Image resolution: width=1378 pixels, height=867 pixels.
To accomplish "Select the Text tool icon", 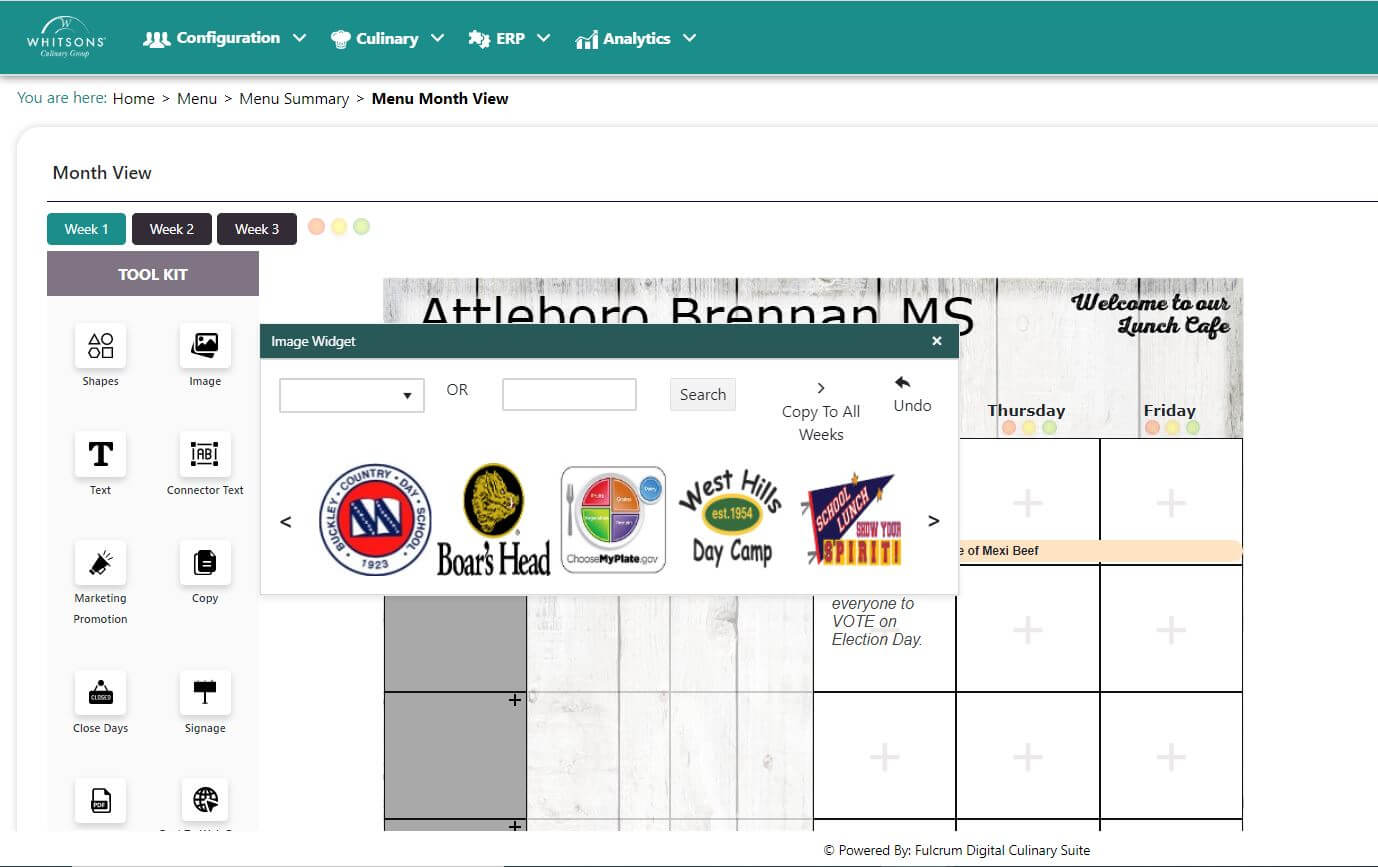I will point(100,454).
